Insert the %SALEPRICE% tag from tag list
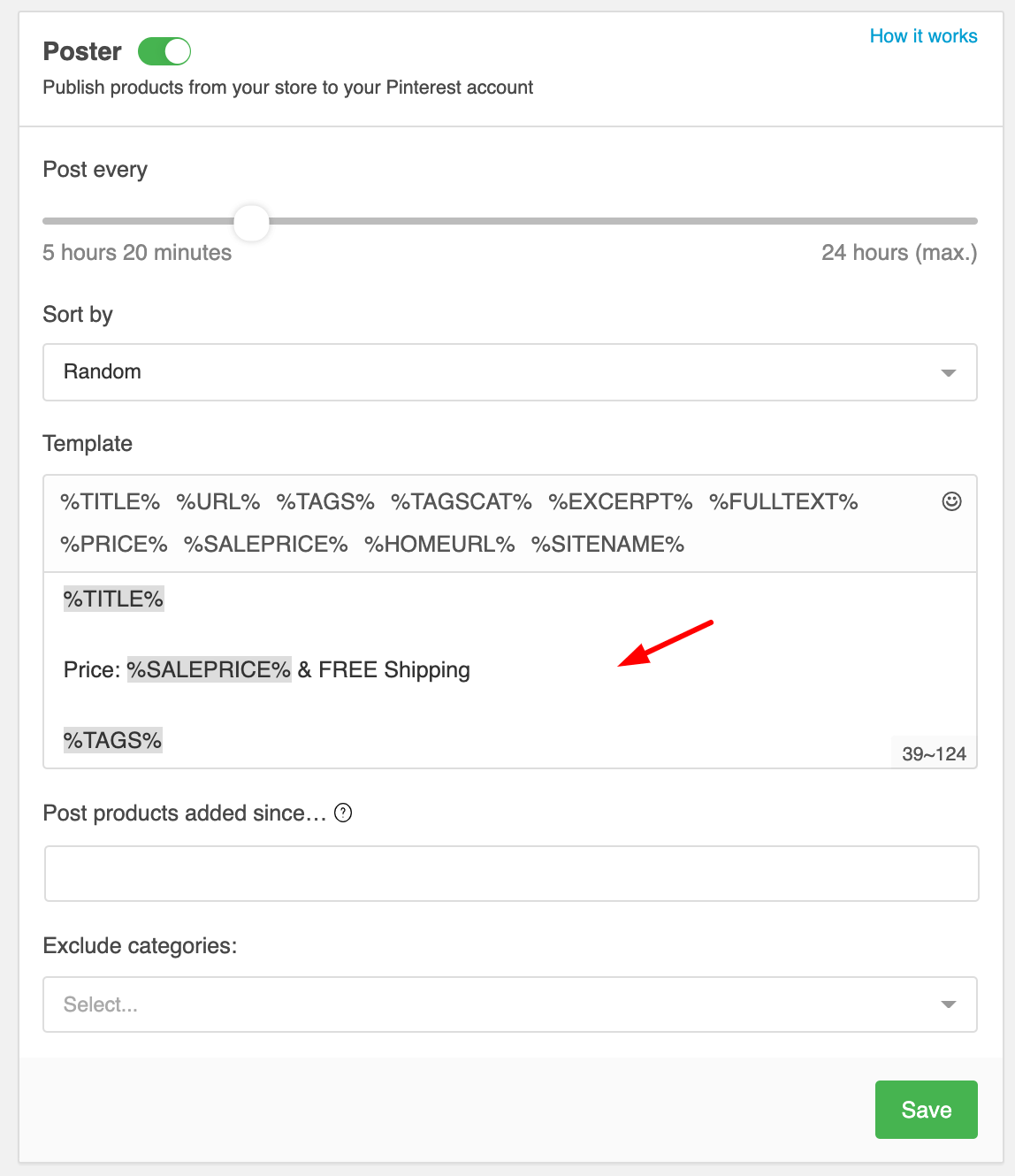 [x=266, y=545]
